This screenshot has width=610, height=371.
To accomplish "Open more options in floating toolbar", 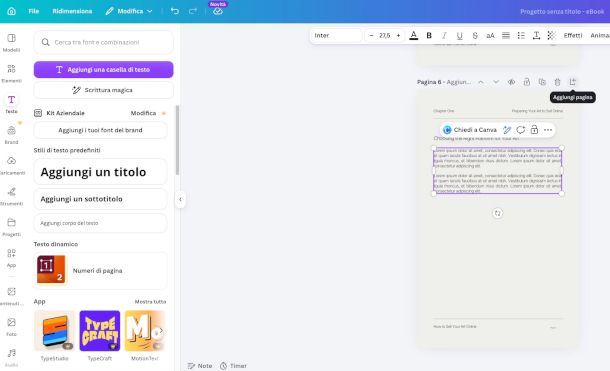I will [548, 130].
